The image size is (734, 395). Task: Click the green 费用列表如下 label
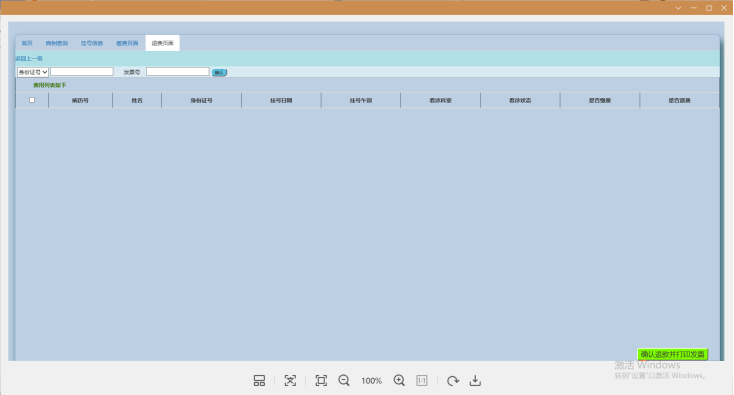50,85
